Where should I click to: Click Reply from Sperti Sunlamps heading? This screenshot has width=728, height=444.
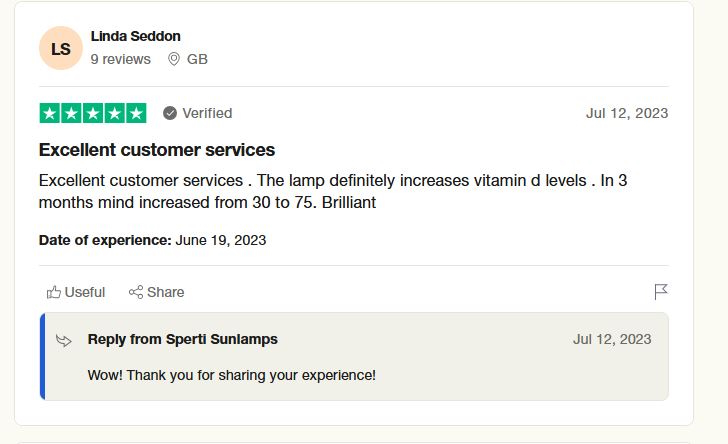click(x=182, y=339)
